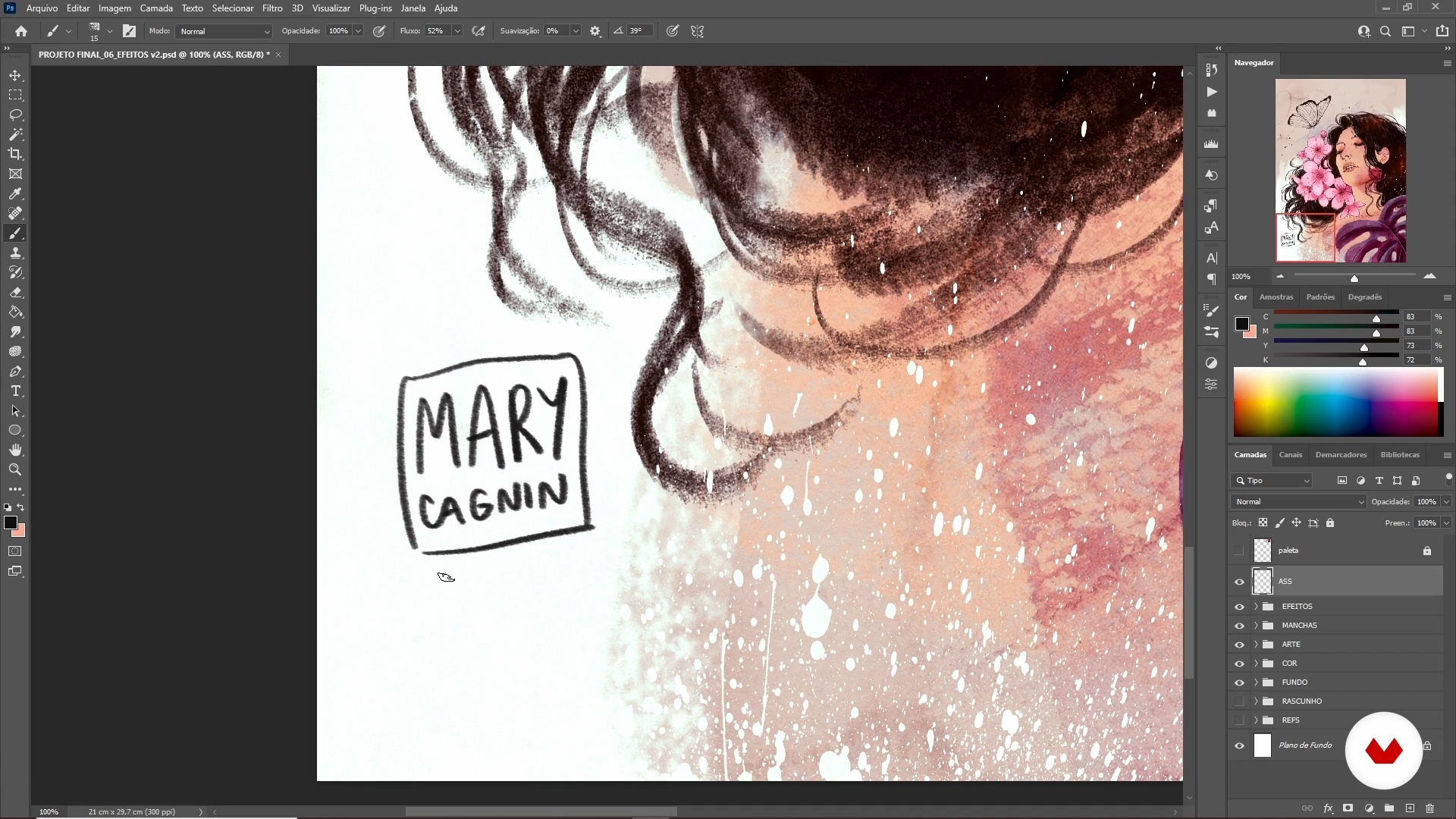Create new group folder icon in layers
The height and width of the screenshot is (819, 1456).
1389,808
